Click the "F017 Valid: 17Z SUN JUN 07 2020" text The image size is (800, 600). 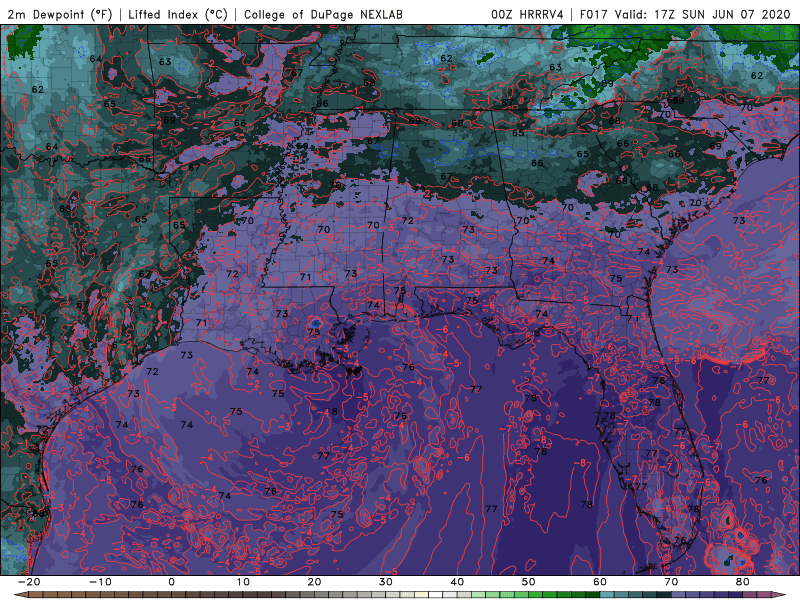[x=685, y=14]
